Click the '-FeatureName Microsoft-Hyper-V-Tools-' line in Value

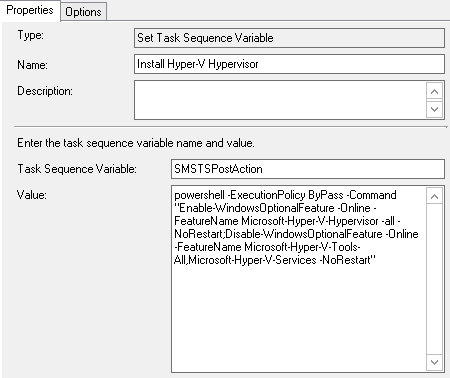[x=267, y=247]
